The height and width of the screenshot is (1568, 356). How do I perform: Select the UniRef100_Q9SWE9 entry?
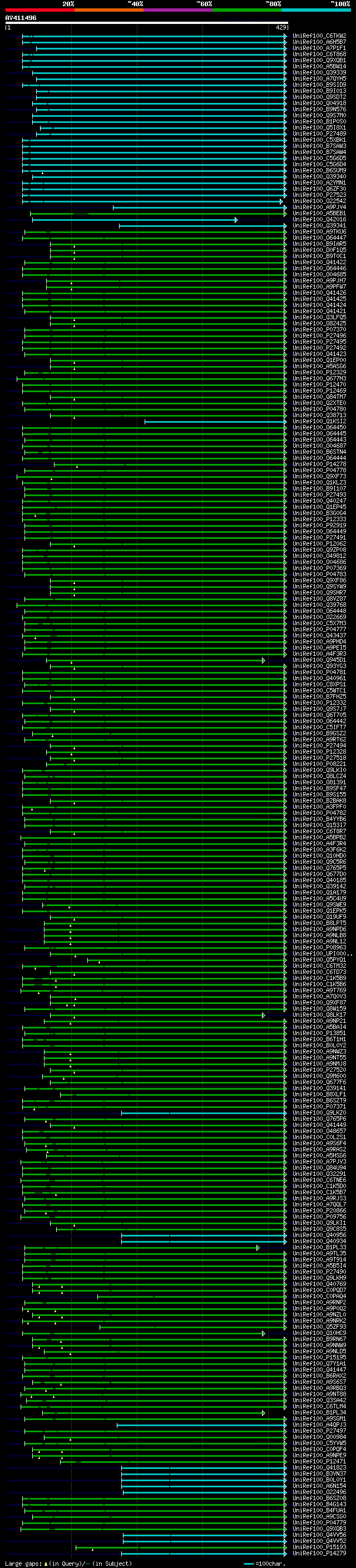[x=319, y=904]
